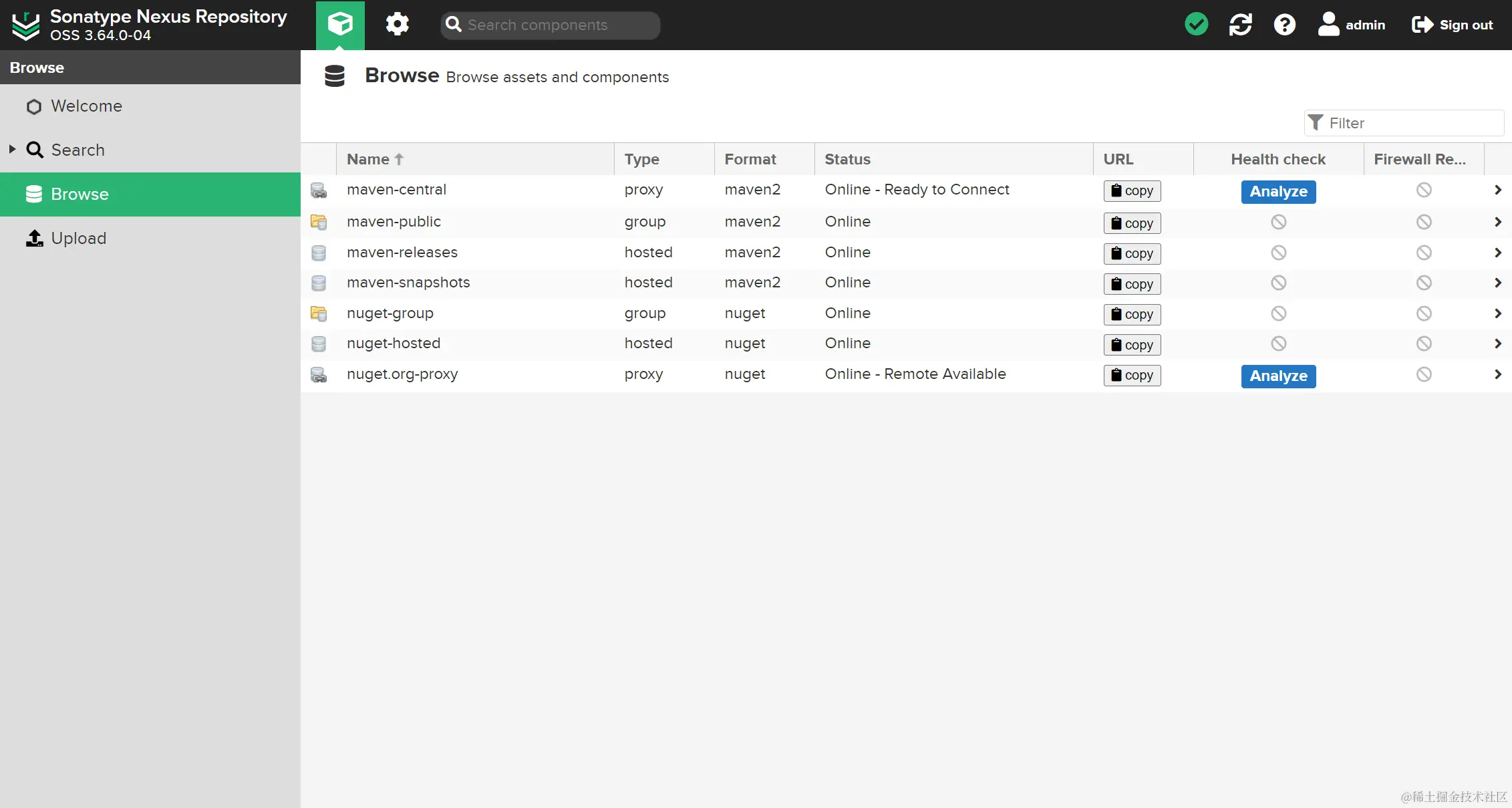Viewport: 1512px width, 808px height.
Task: Click the nuget-group folder icon
Action: click(x=319, y=313)
